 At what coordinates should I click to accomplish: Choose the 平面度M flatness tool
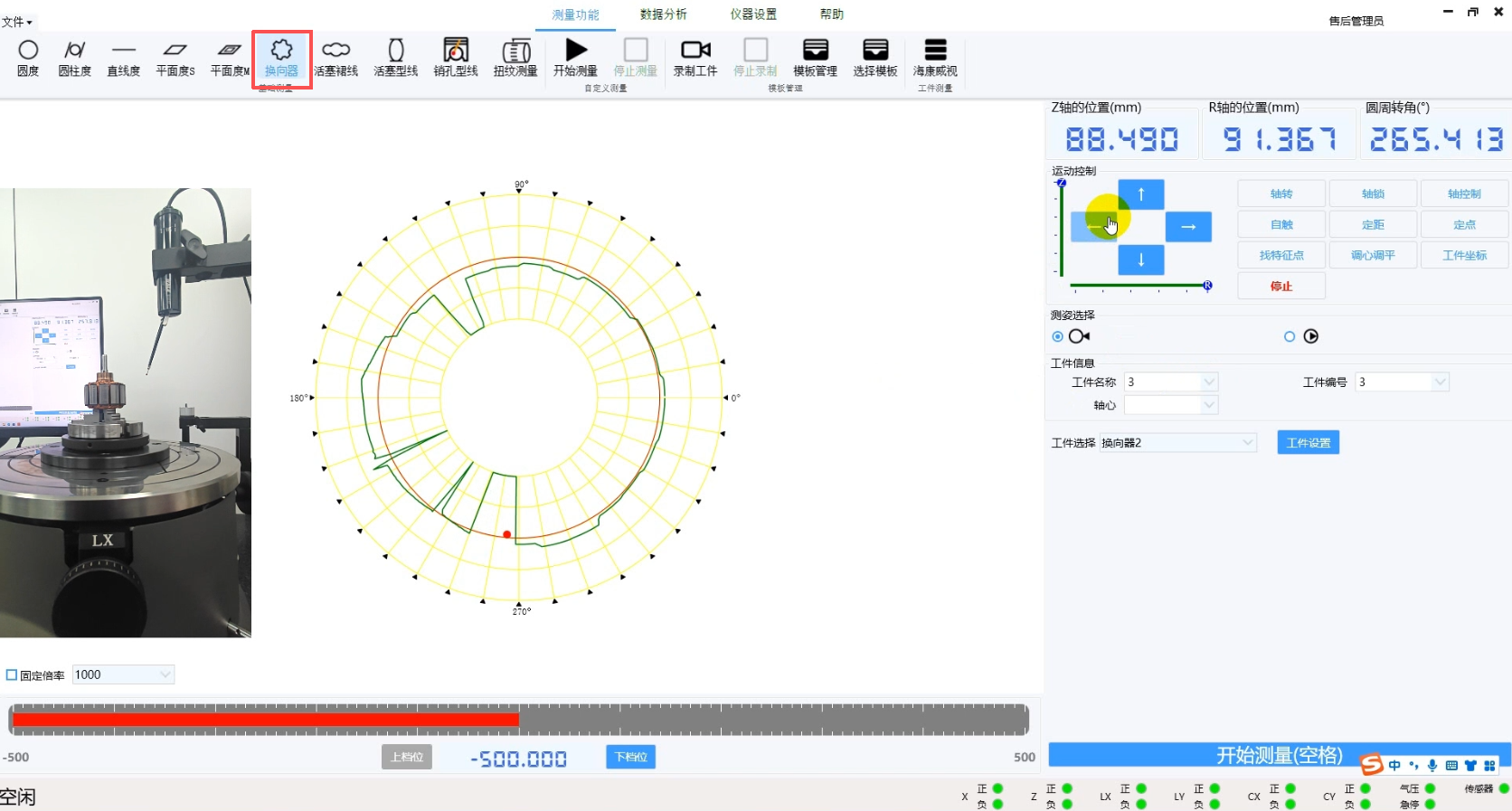point(230,58)
